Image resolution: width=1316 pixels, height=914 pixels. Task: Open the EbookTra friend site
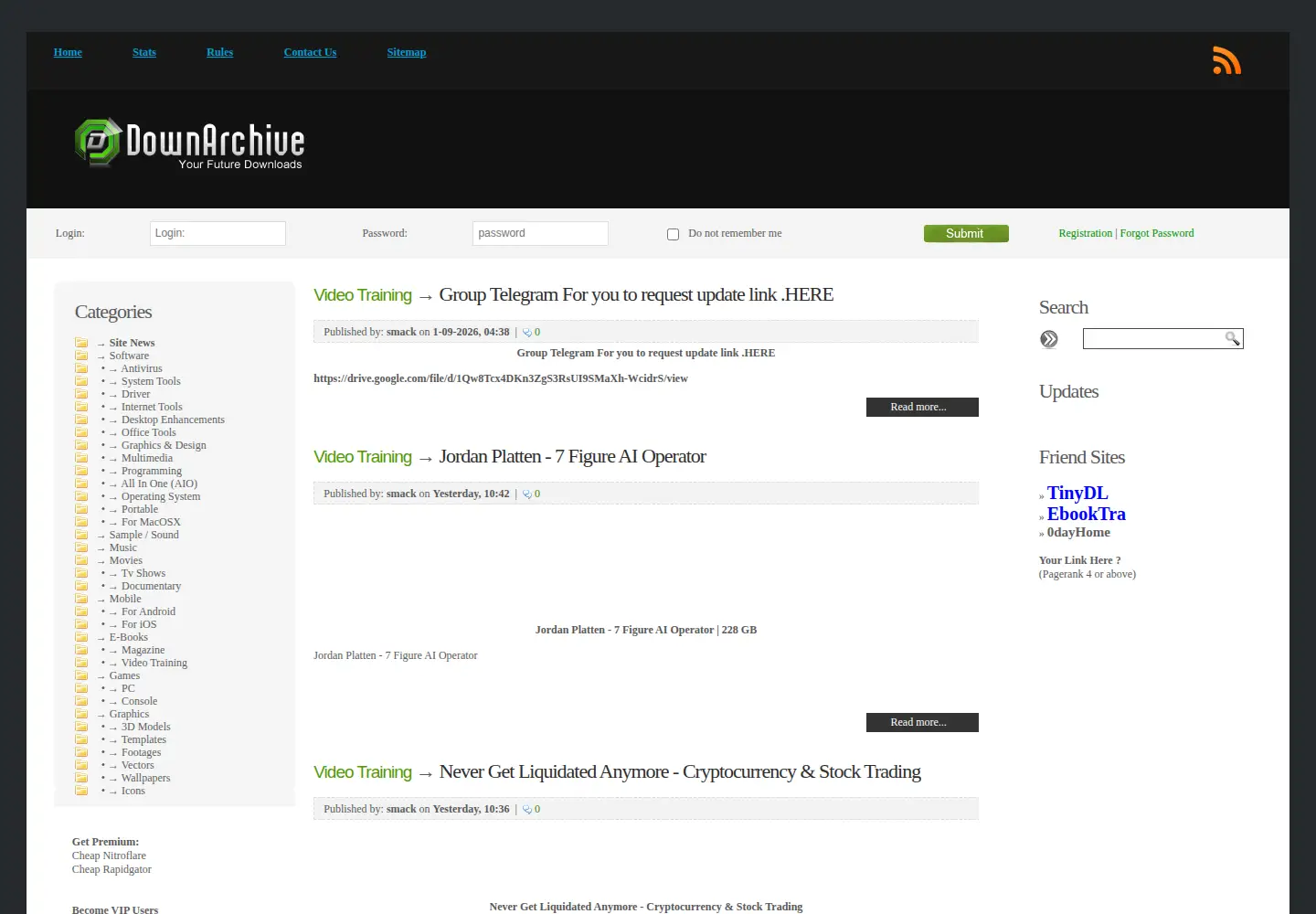1087,514
